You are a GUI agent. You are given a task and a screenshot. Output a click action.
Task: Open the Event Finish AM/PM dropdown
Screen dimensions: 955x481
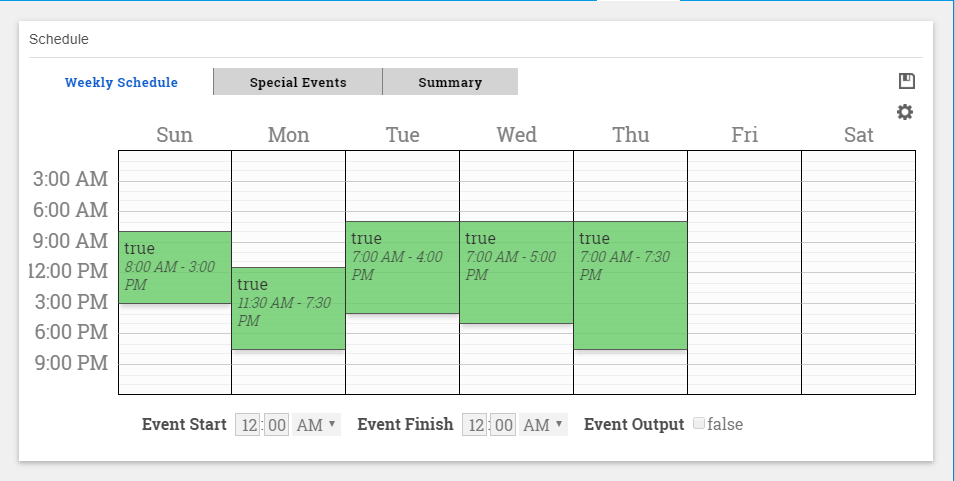[x=544, y=425]
